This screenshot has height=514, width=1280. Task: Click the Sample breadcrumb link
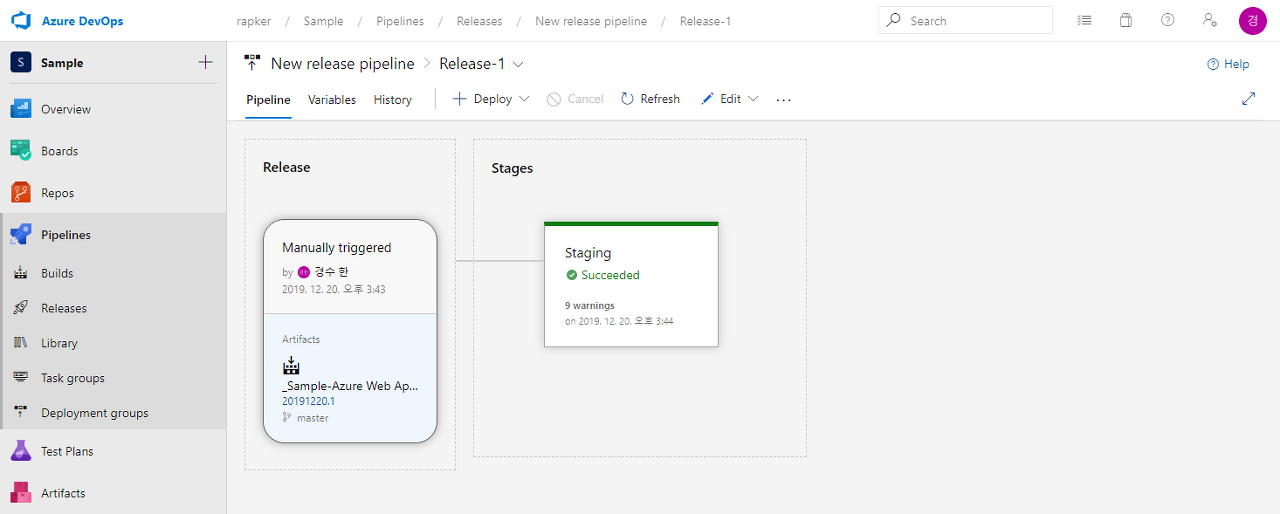point(323,21)
